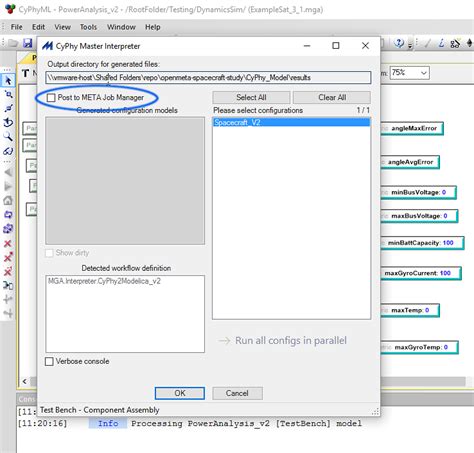
Task: Click the output directory path field
Action: point(208,77)
